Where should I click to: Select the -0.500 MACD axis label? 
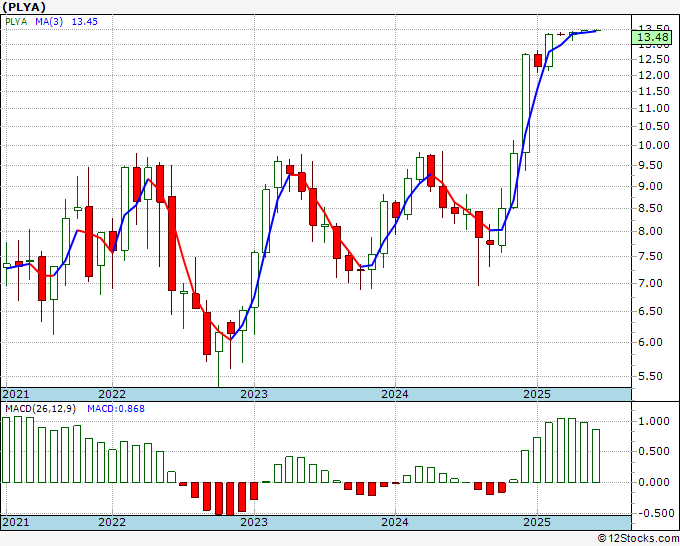click(655, 513)
